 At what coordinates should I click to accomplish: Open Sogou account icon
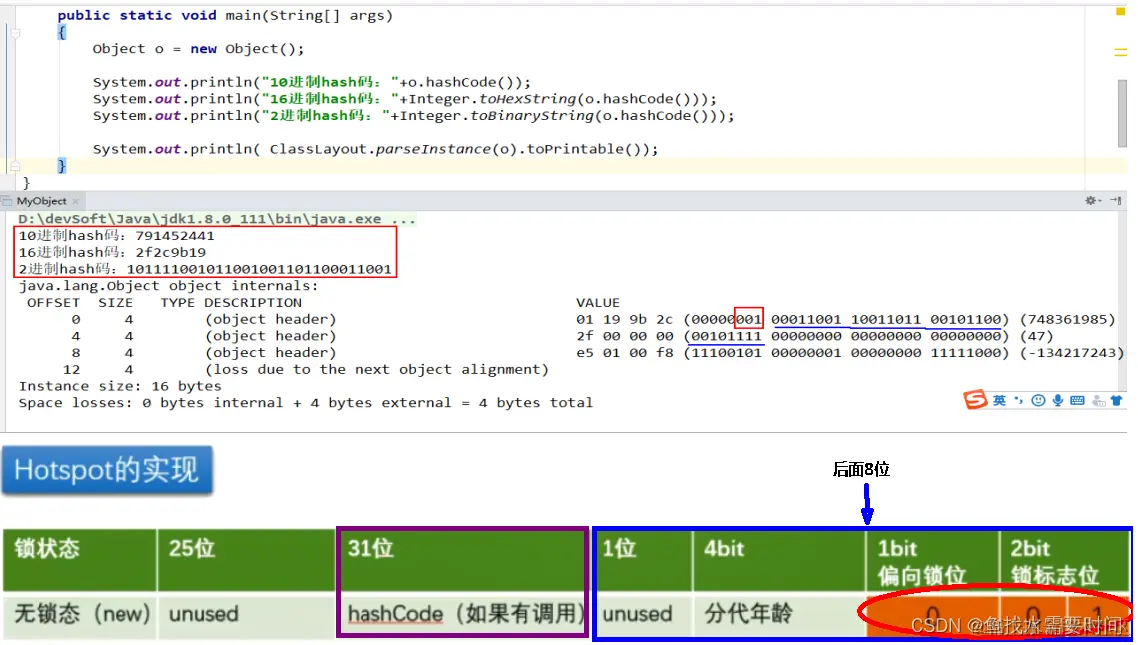[1099, 400]
